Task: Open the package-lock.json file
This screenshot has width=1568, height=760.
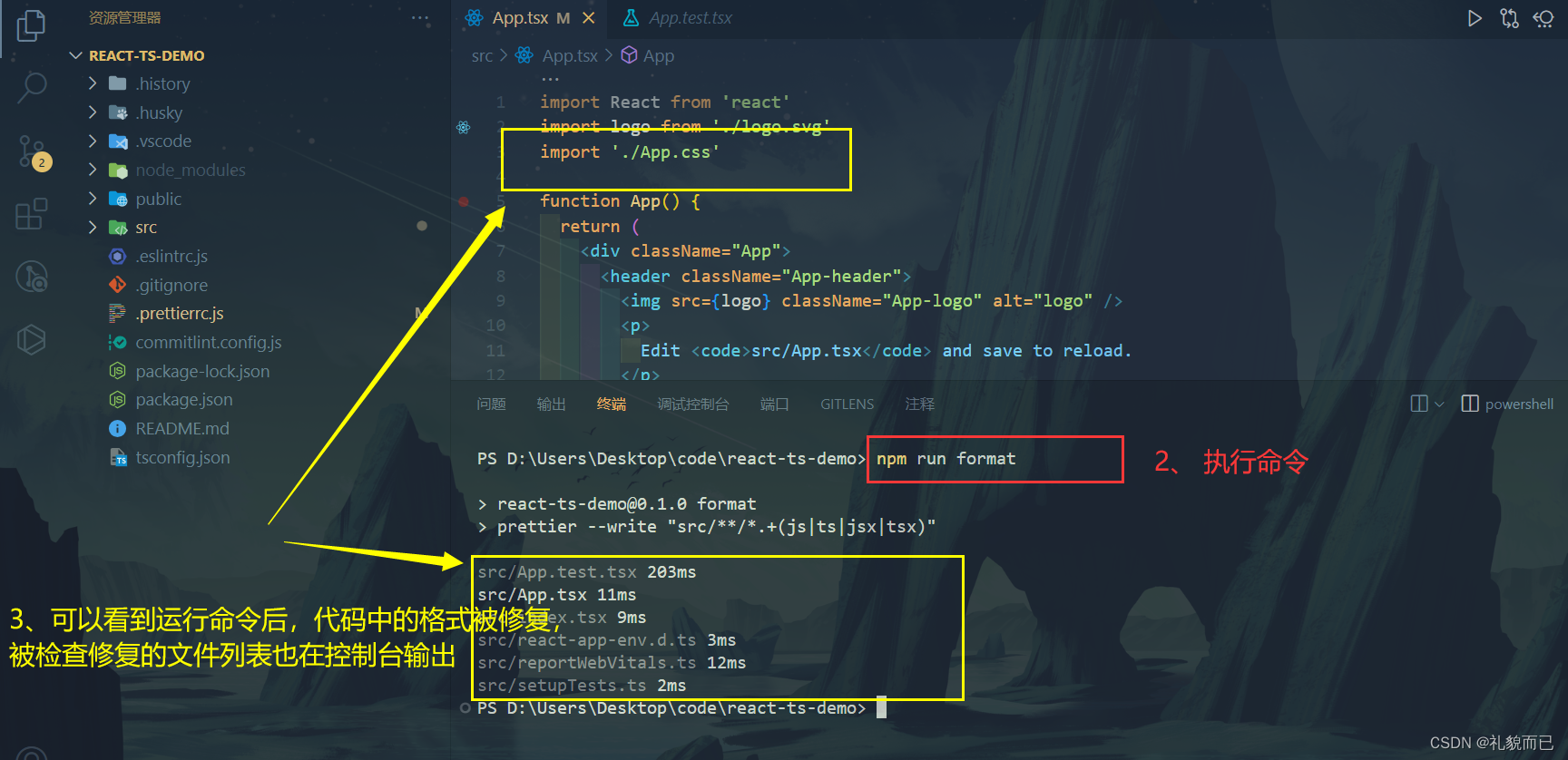Action: point(202,371)
